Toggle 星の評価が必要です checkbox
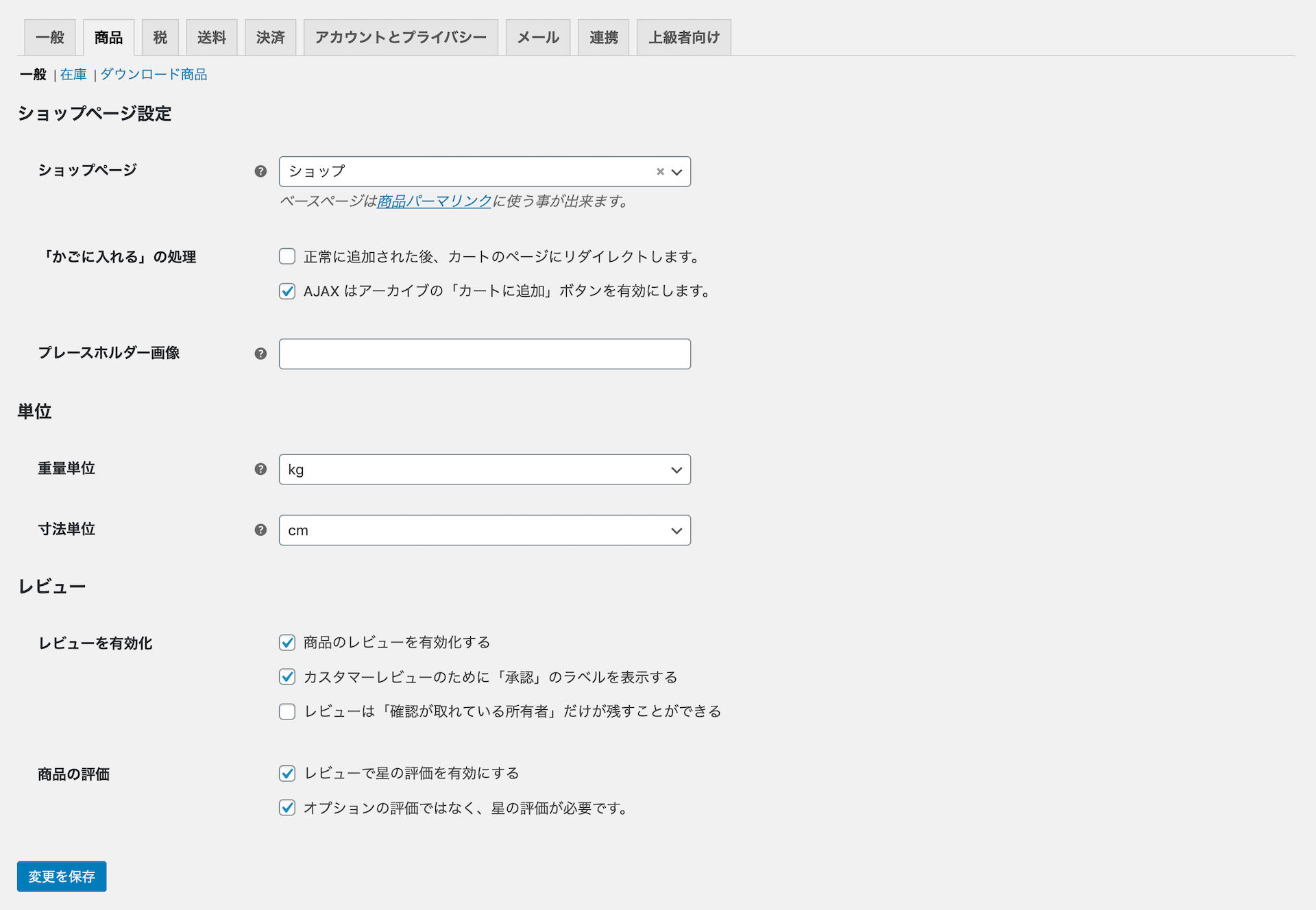The image size is (1316, 910). click(x=287, y=808)
